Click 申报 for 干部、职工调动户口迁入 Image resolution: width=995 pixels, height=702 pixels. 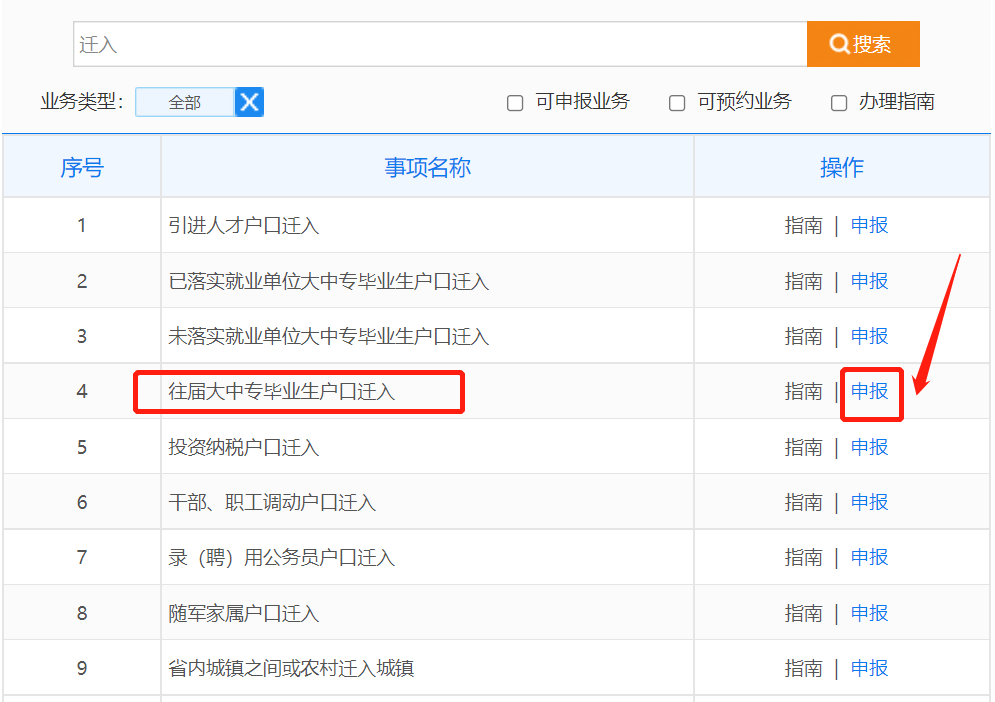[869, 502]
